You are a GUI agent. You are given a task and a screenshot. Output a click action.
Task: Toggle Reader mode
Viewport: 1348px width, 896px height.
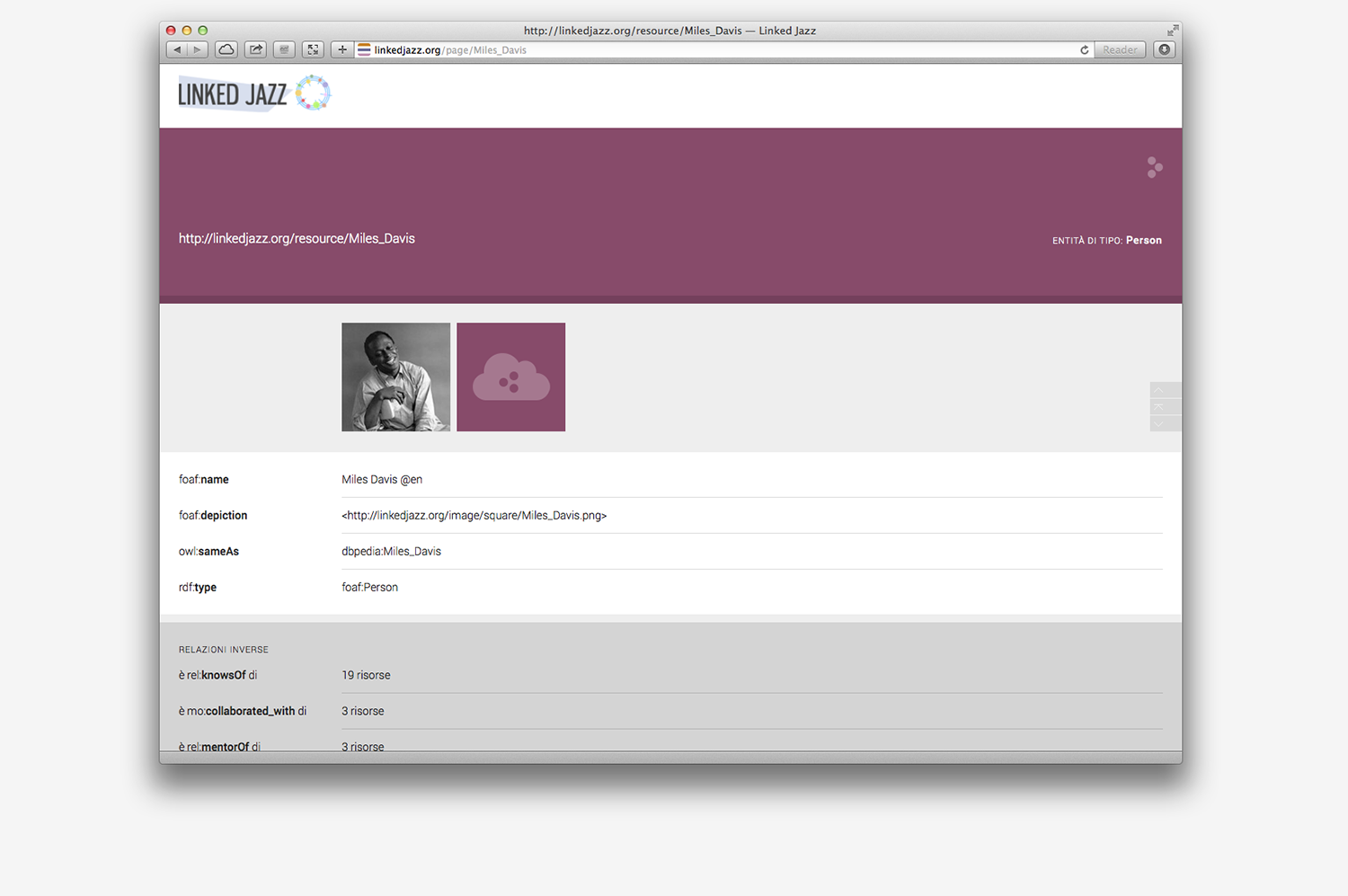point(1119,49)
